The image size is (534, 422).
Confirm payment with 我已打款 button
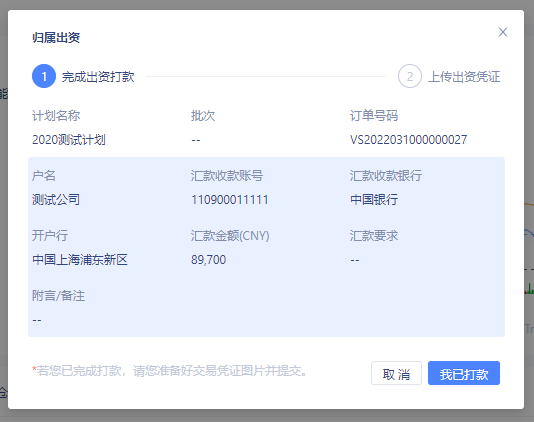(x=464, y=373)
